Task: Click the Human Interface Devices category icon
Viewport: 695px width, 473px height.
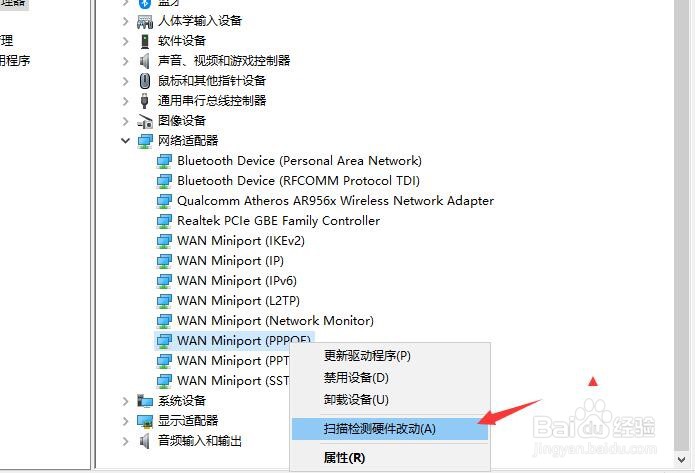Action: (x=145, y=21)
